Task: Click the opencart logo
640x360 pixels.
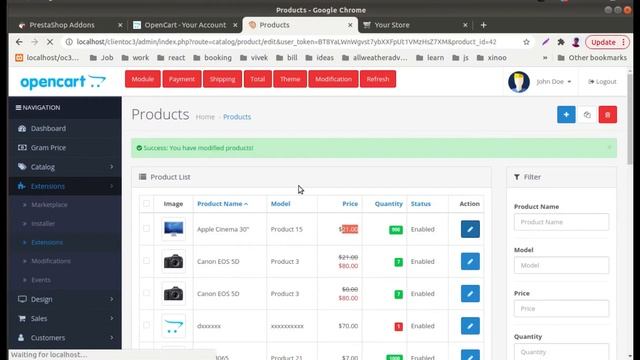Action: click(x=63, y=82)
